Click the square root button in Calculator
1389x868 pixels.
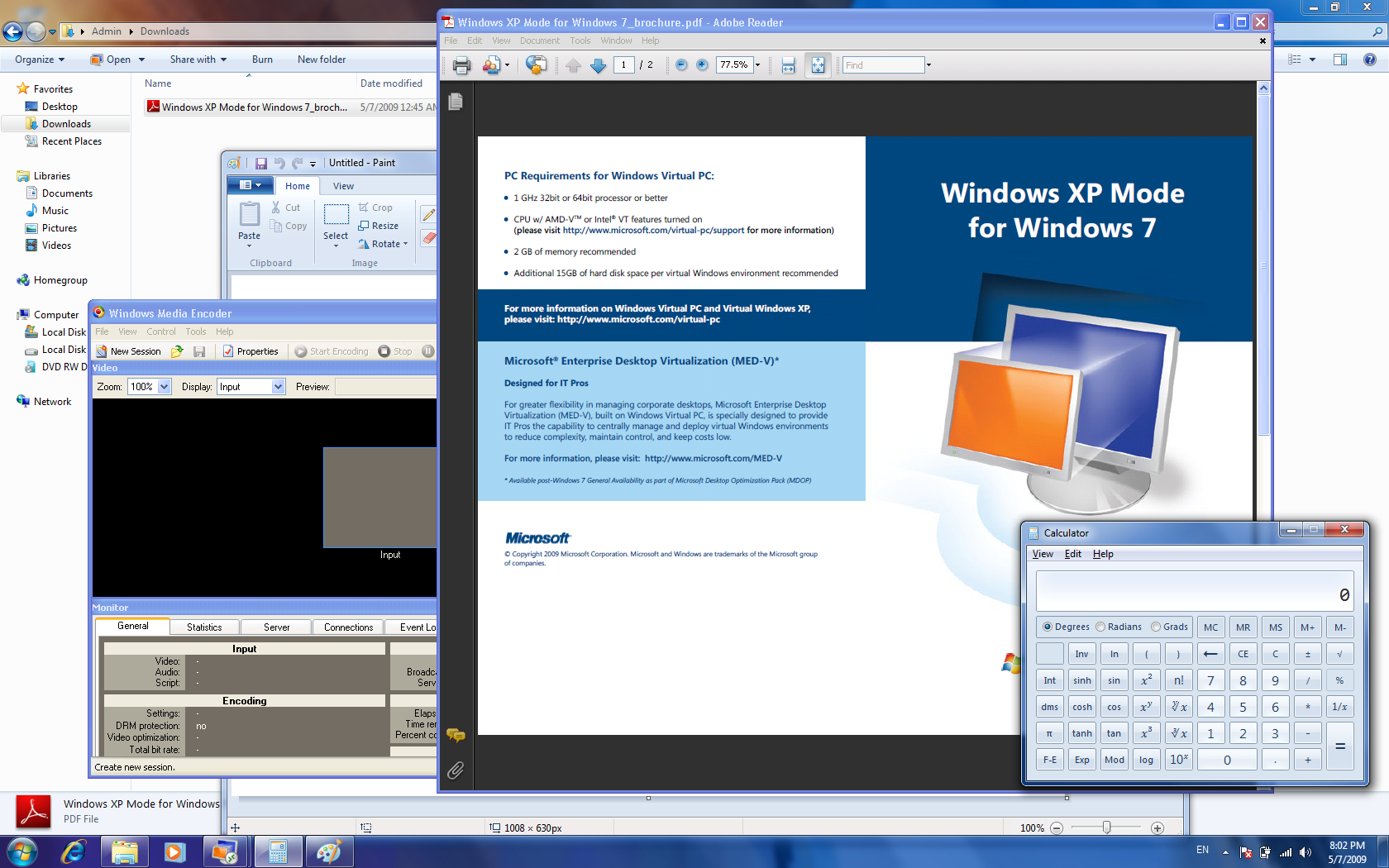pos(1339,654)
